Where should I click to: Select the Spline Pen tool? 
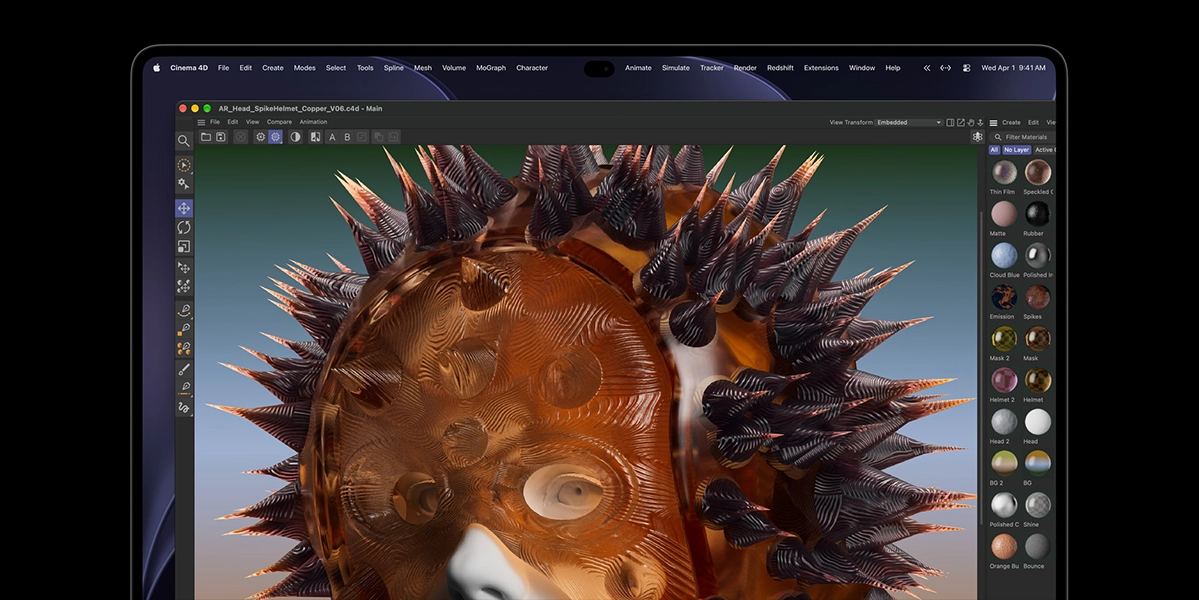[x=184, y=310]
